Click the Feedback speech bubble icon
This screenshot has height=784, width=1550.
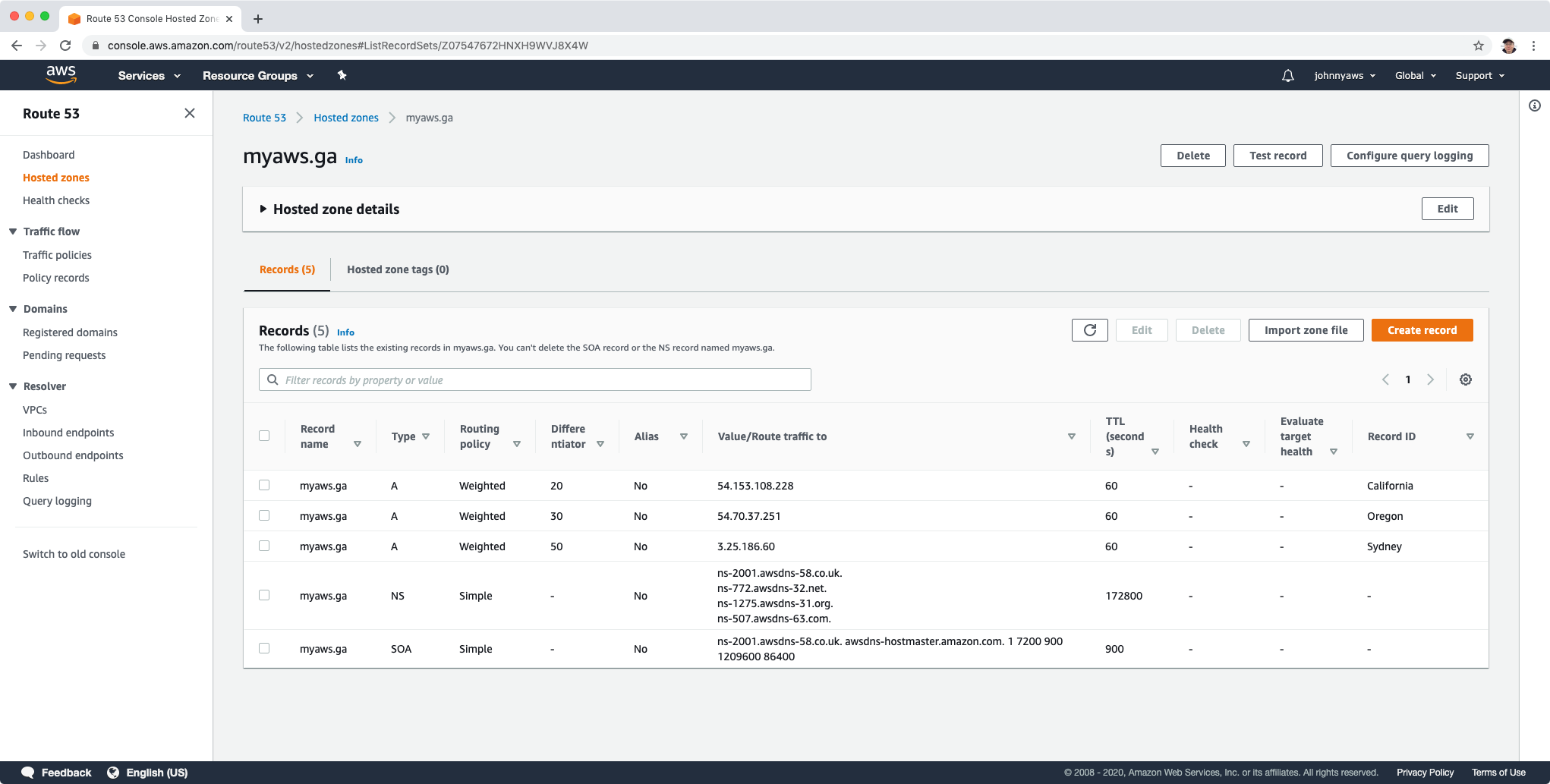pyautogui.click(x=28, y=773)
